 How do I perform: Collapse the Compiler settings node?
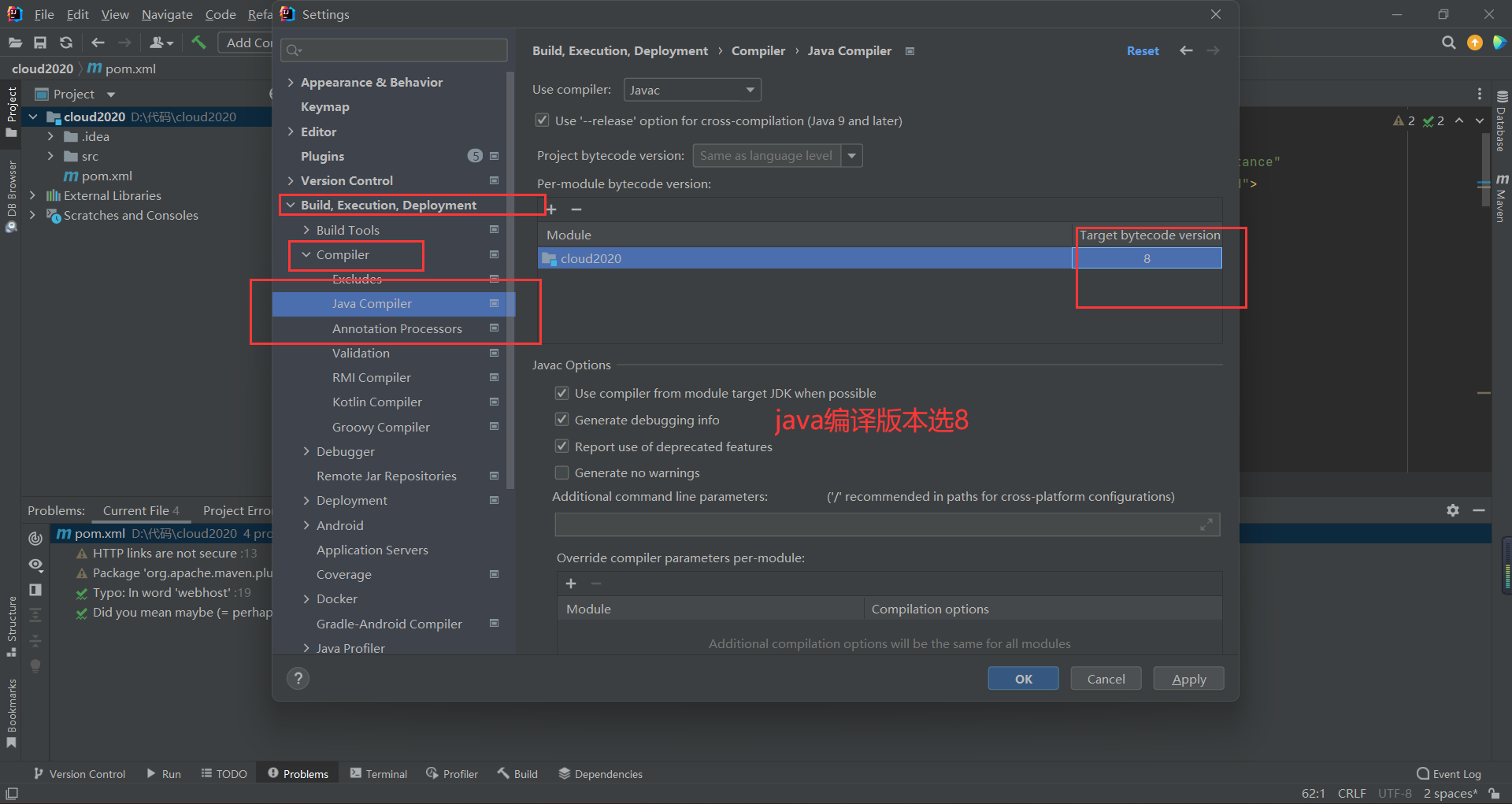tap(306, 254)
